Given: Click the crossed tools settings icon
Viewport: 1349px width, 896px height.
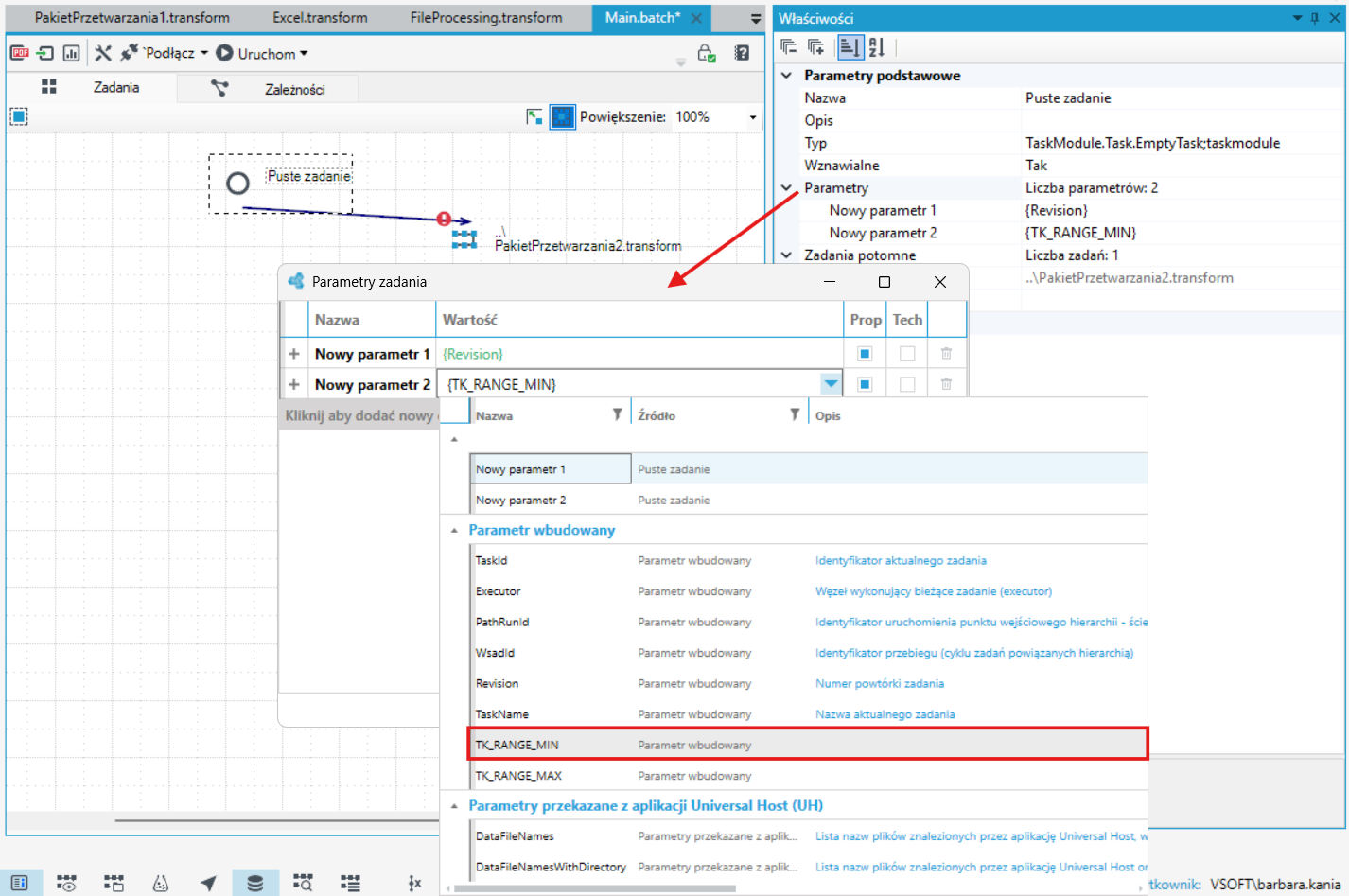Looking at the screenshot, I should (103, 53).
